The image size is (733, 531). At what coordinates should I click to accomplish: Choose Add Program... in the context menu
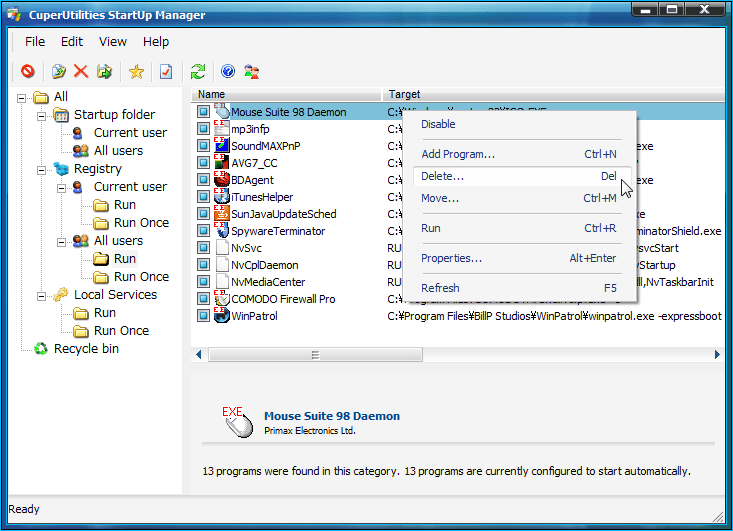click(x=519, y=154)
